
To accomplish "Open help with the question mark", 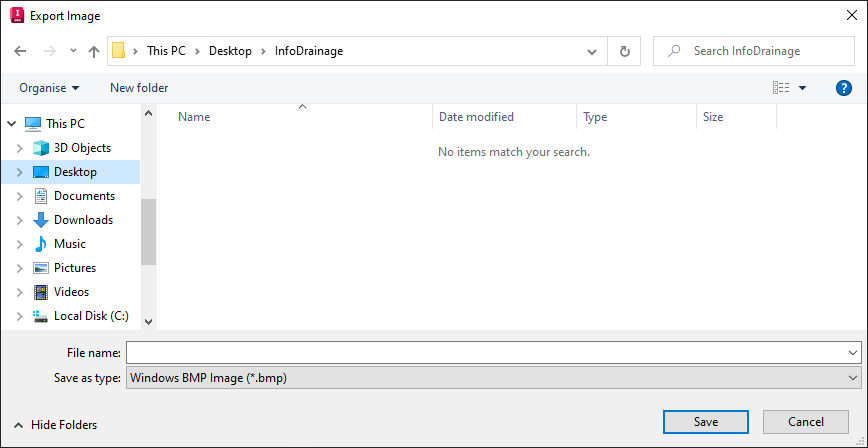I will coord(844,87).
